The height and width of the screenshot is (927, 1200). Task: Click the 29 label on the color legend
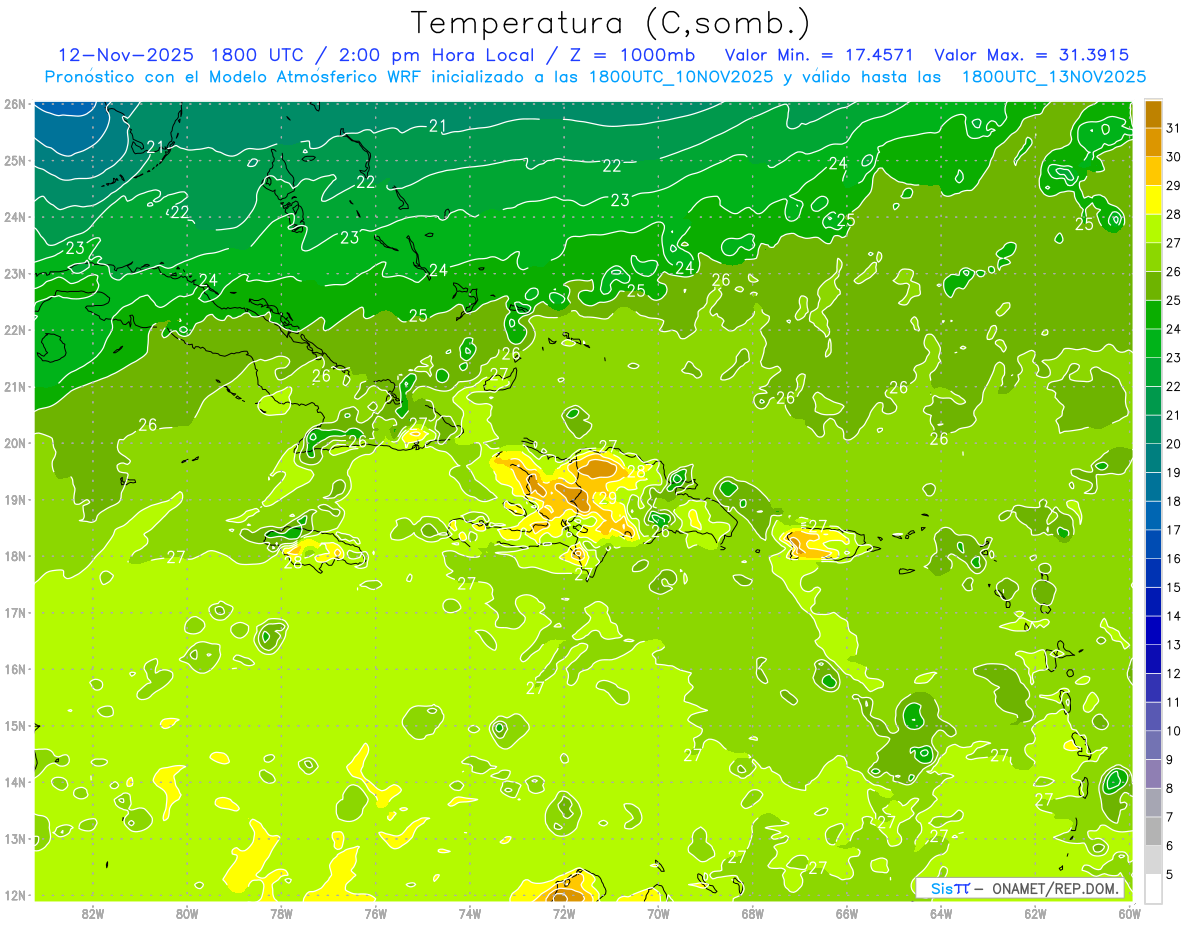[1173, 186]
